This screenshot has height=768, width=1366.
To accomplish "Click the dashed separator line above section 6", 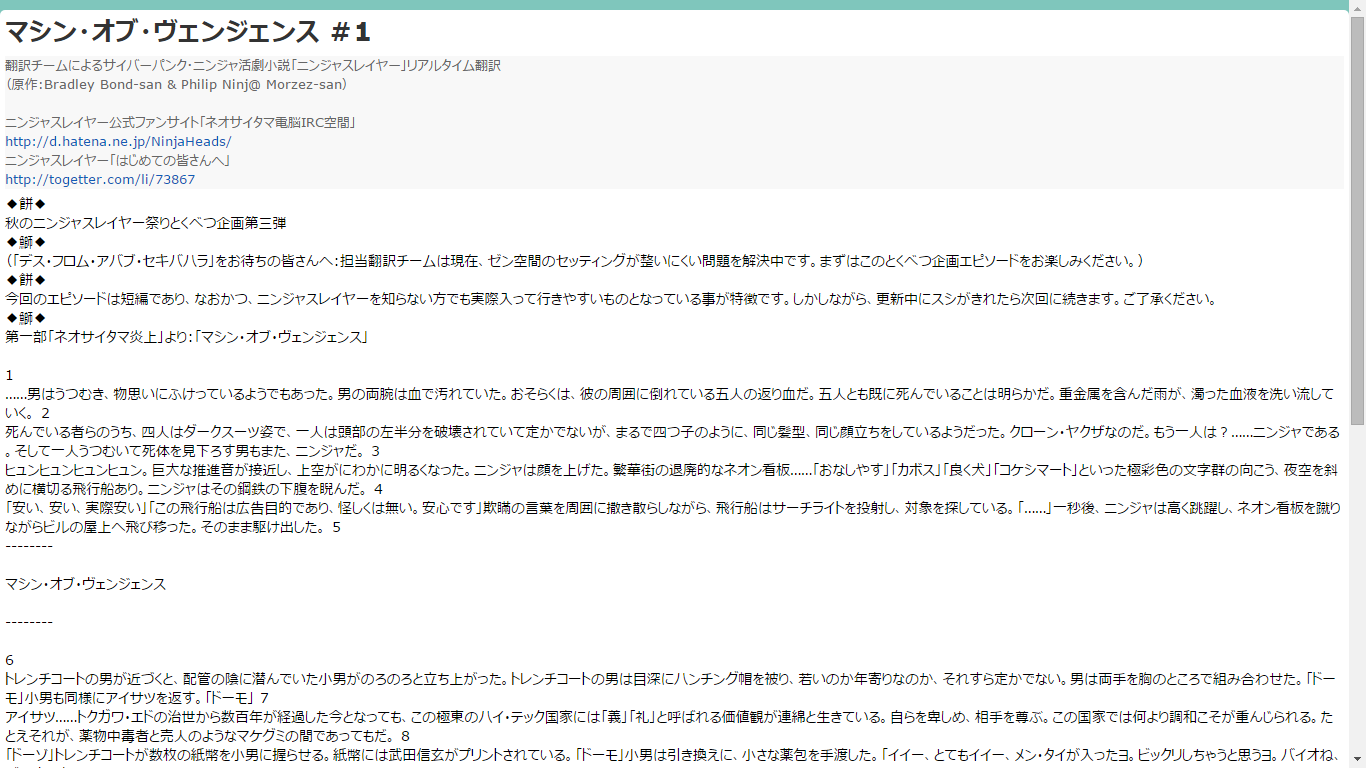I will click(28, 620).
